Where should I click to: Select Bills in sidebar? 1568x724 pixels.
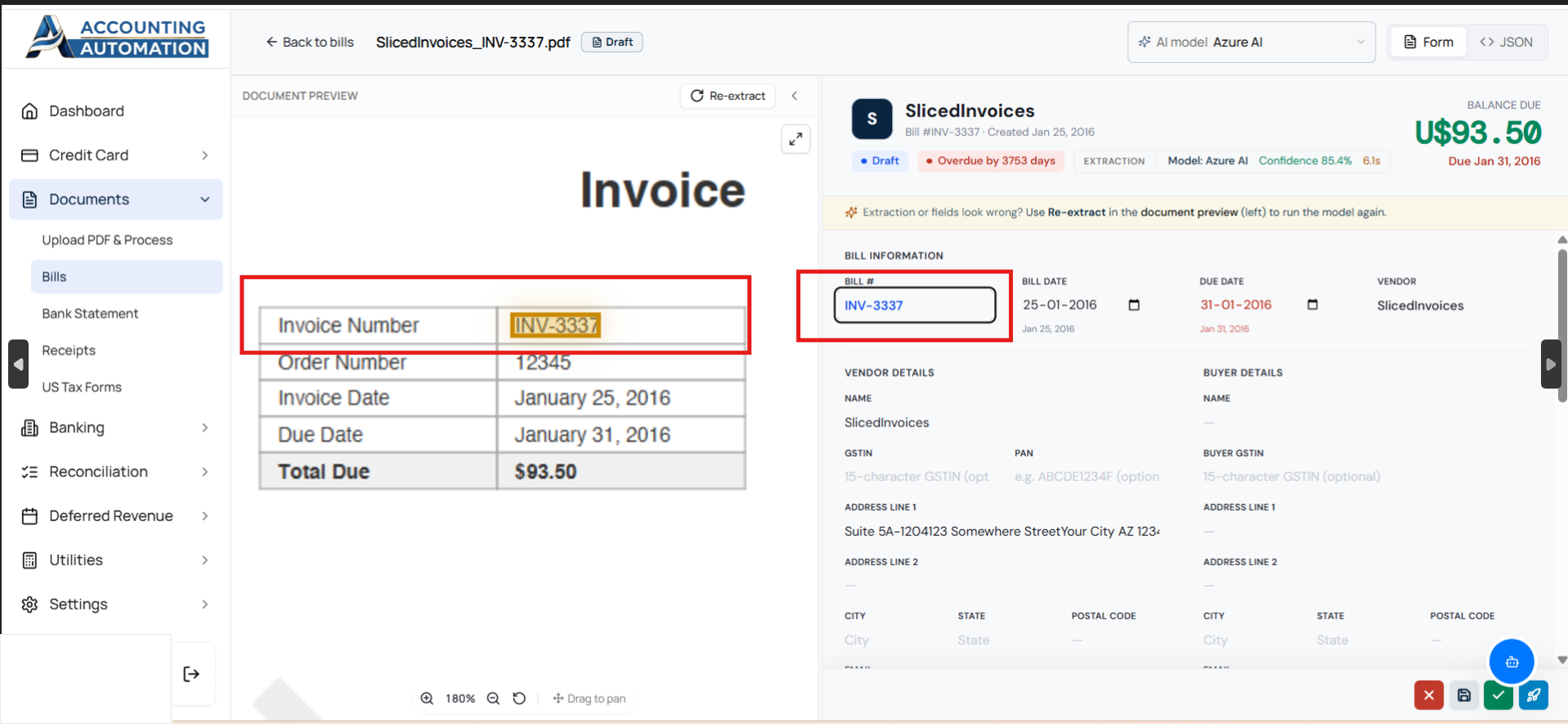(127, 277)
